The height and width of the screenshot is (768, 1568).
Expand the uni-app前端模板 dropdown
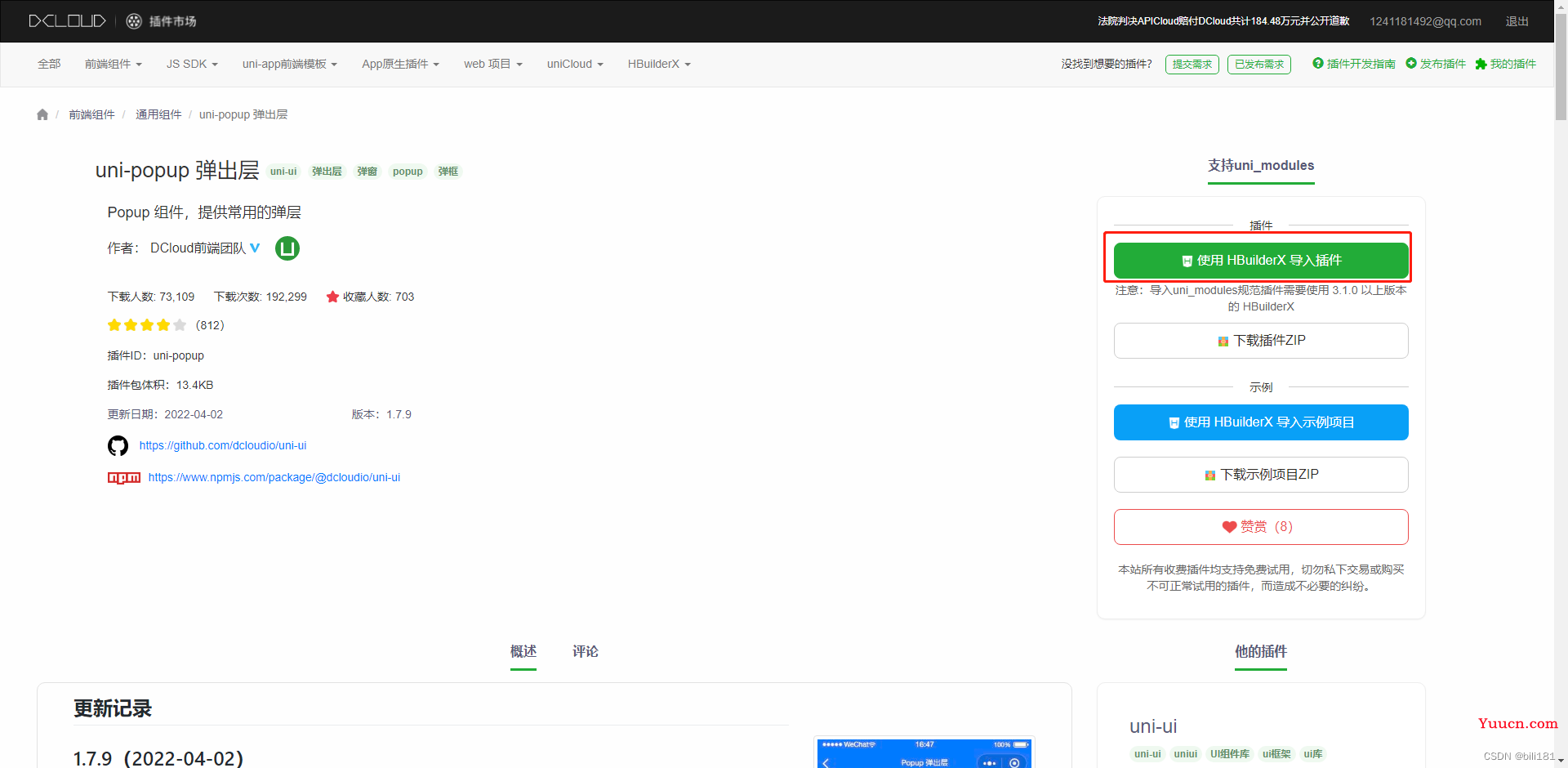click(290, 64)
